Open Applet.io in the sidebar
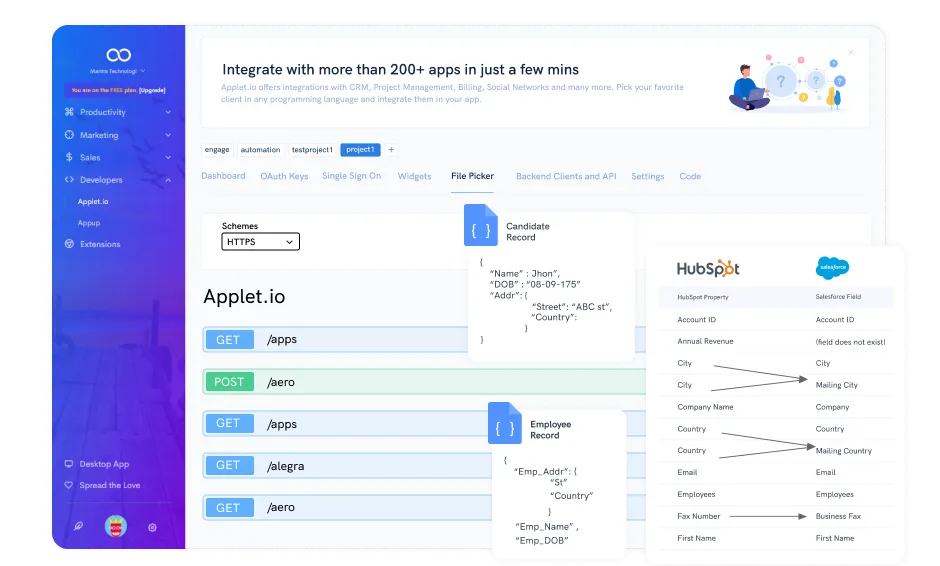 93,201
